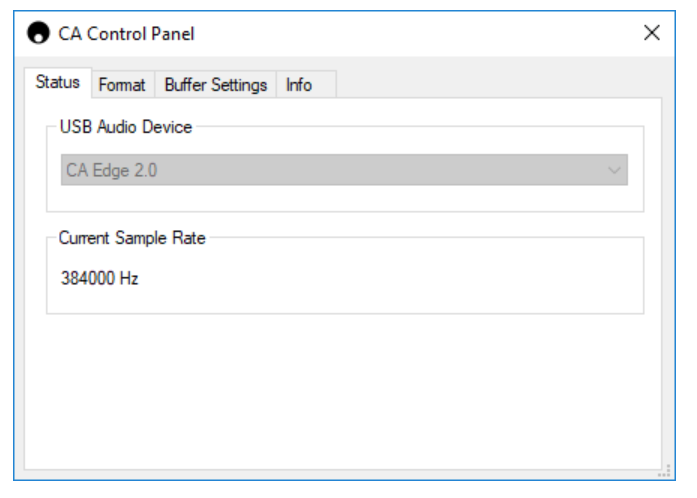Viewport: 697px width, 498px height.
Task: Click blank space under the device dropdown
Action: 345,198
